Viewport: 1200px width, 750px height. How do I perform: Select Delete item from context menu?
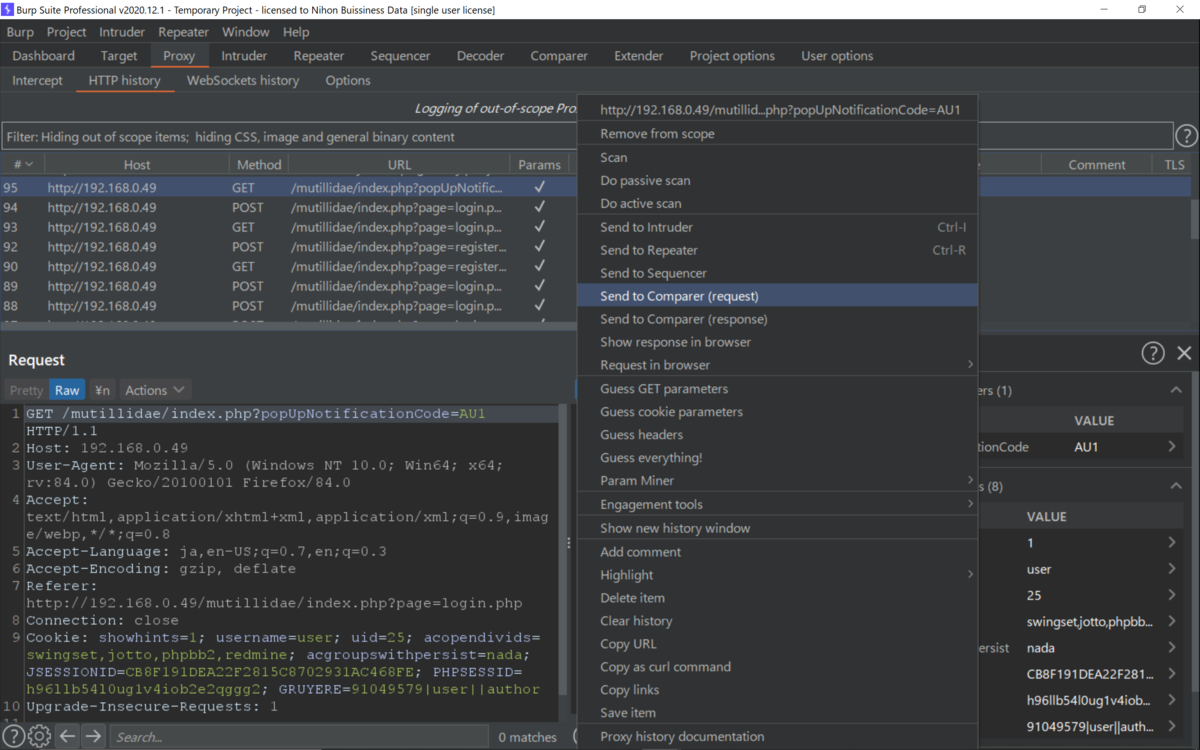pos(776,598)
